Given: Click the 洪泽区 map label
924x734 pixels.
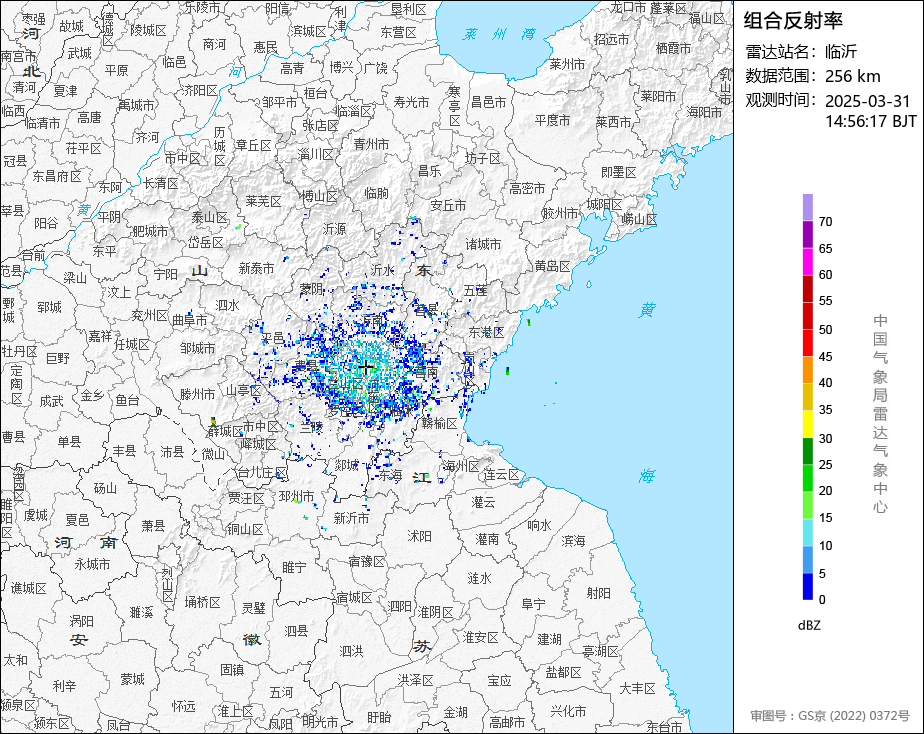Looking at the screenshot, I should pos(416,680).
